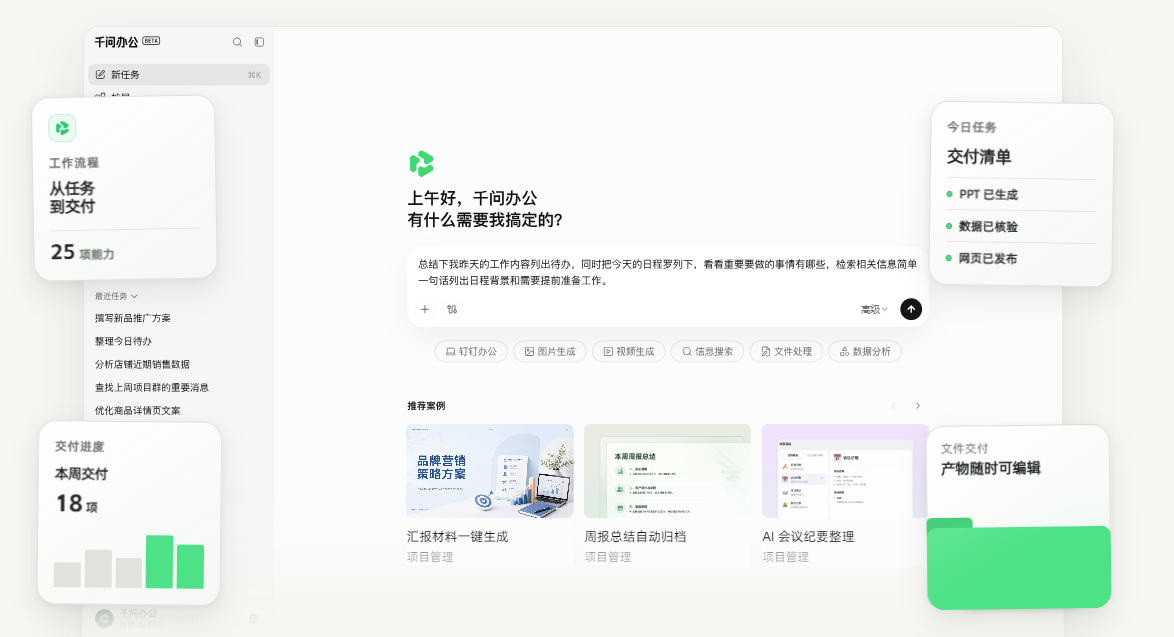The height and width of the screenshot is (637, 1174).
Task: Click the green folder on the 文件交付 card
Action: point(1018,563)
